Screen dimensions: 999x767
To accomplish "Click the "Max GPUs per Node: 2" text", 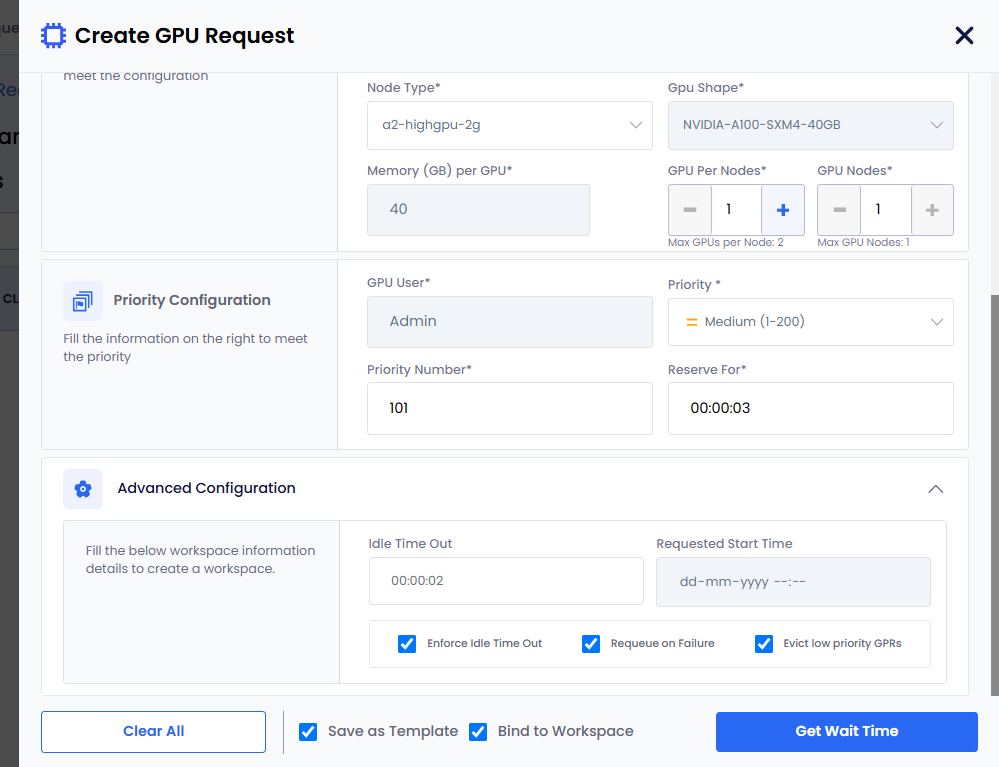I will coord(726,243).
